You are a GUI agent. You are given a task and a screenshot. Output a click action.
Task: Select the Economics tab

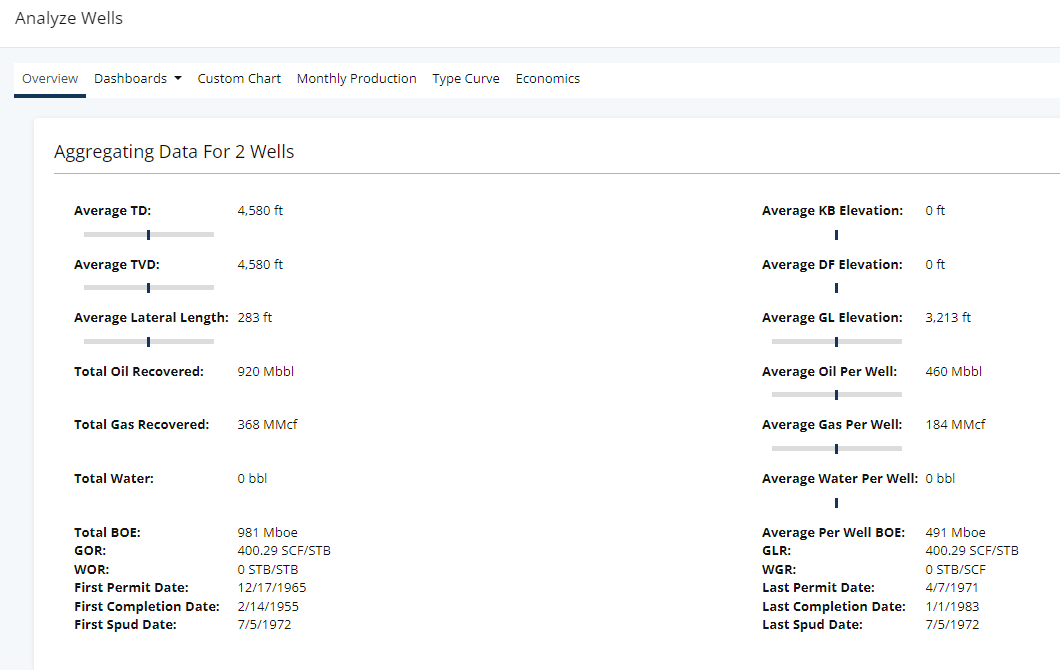[x=548, y=78]
